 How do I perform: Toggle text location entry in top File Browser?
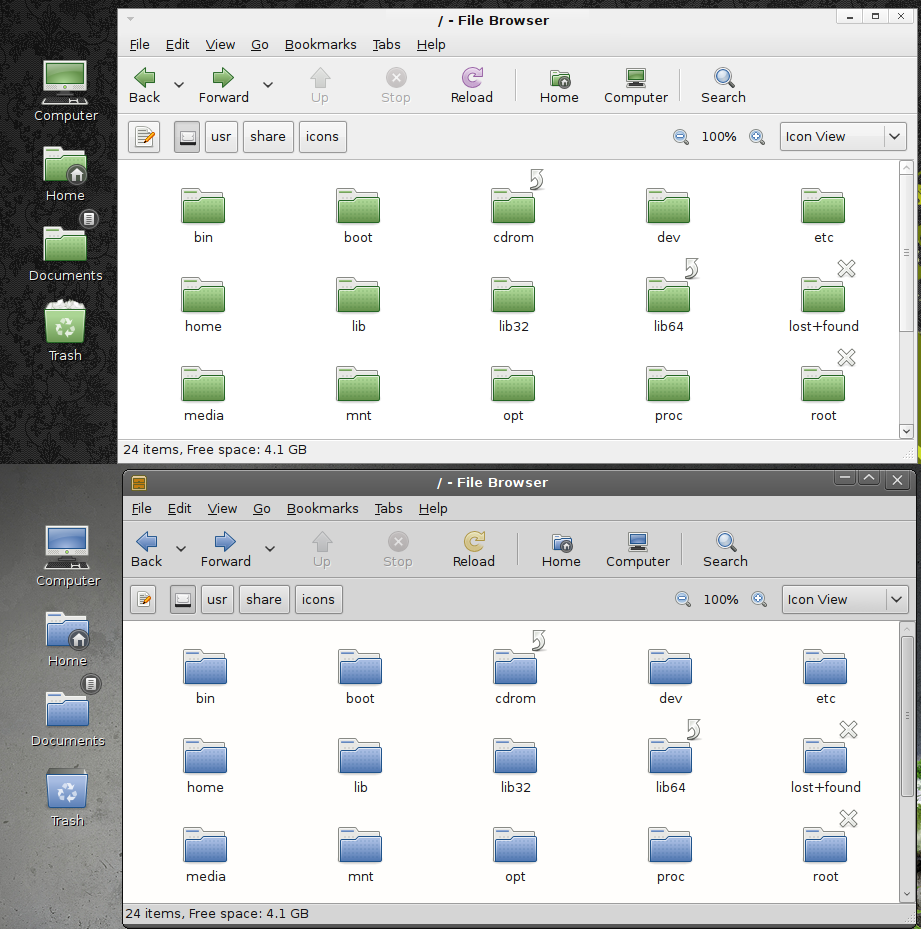[144, 137]
